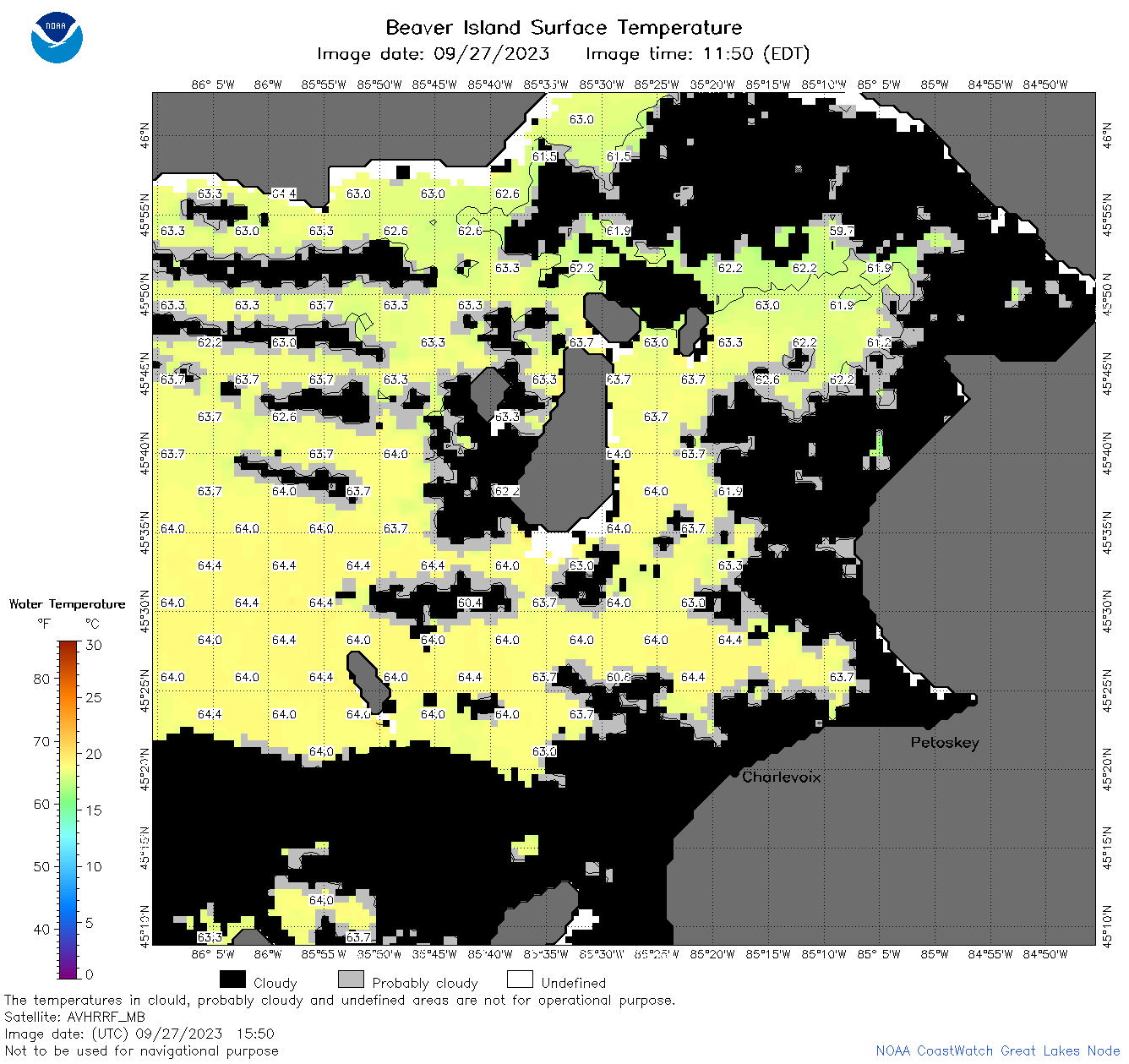Click the Charlevoix city label
1129x1064 pixels.
(781, 777)
